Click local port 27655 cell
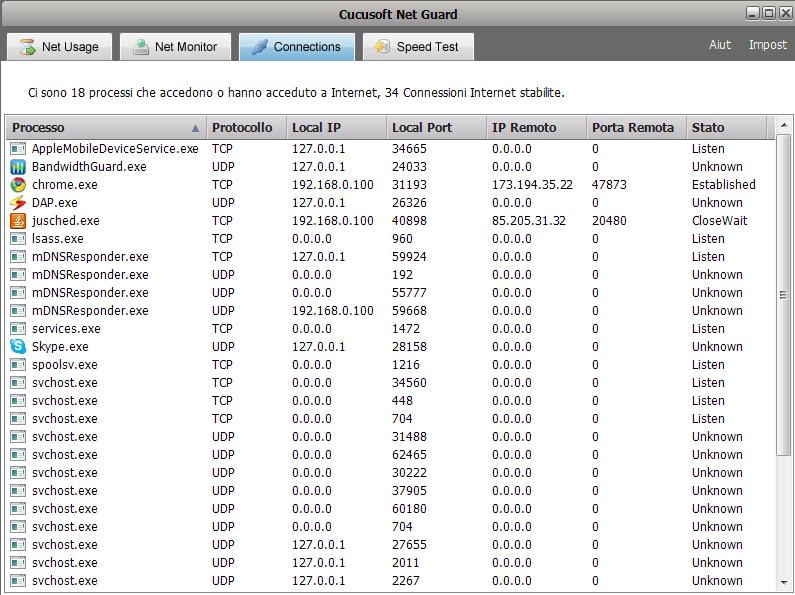Image resolution: width=795 pixels, height=595 pixels. point(409,544)
